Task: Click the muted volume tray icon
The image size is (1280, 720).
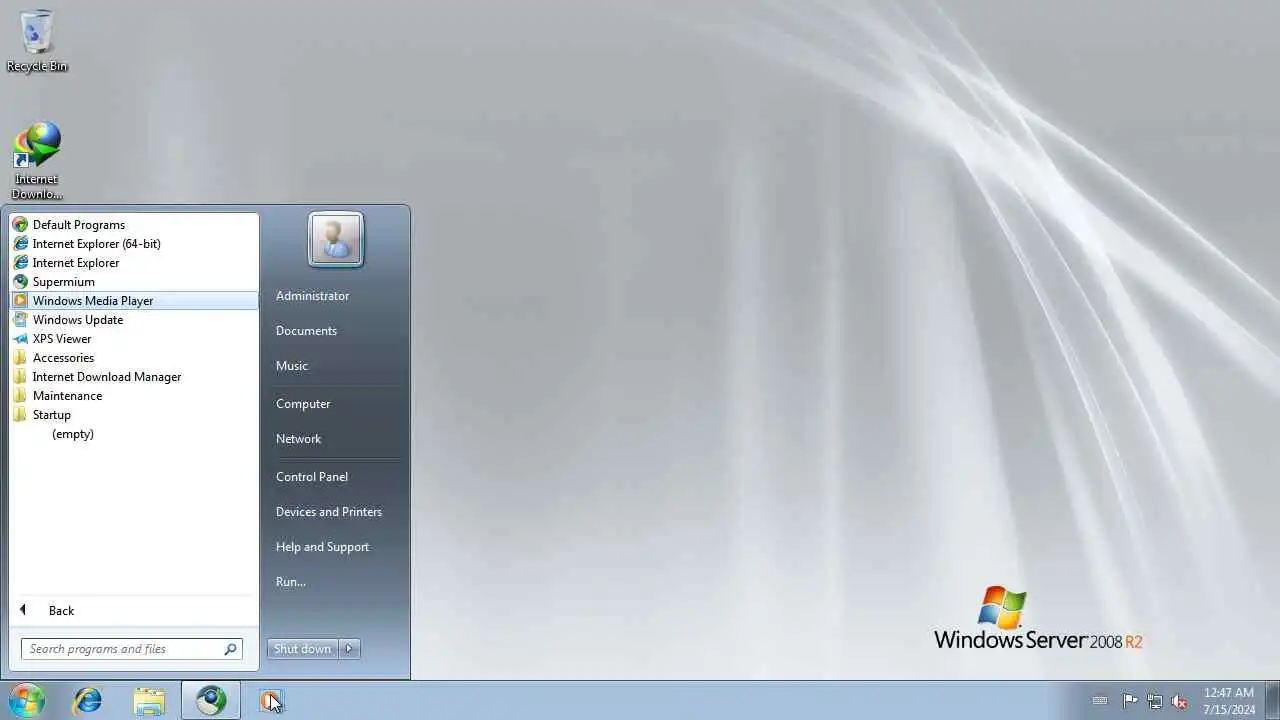Action: (x=1180, y=701)
